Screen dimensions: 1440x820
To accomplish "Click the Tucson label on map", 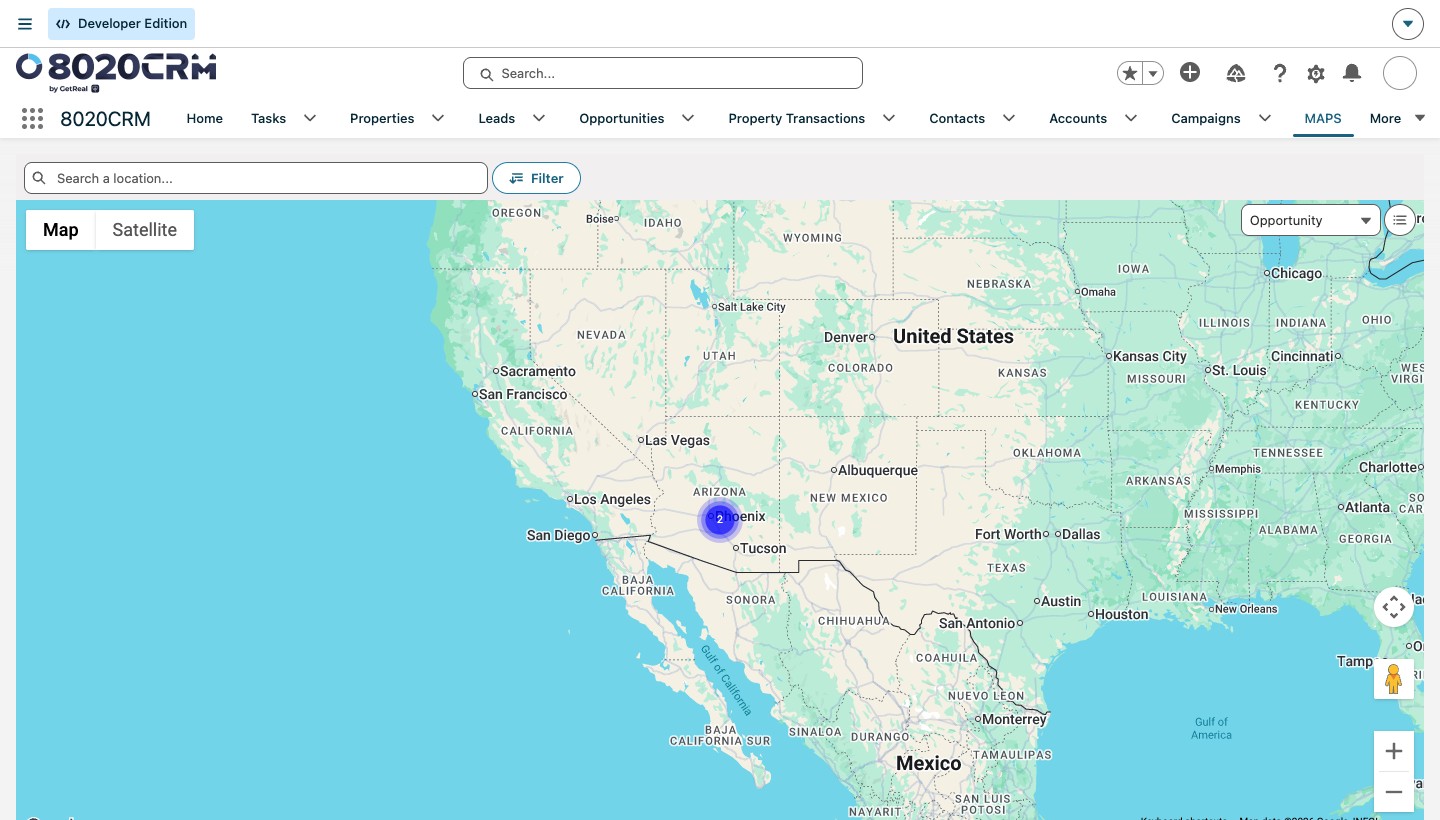I will [x=763, y=548].
